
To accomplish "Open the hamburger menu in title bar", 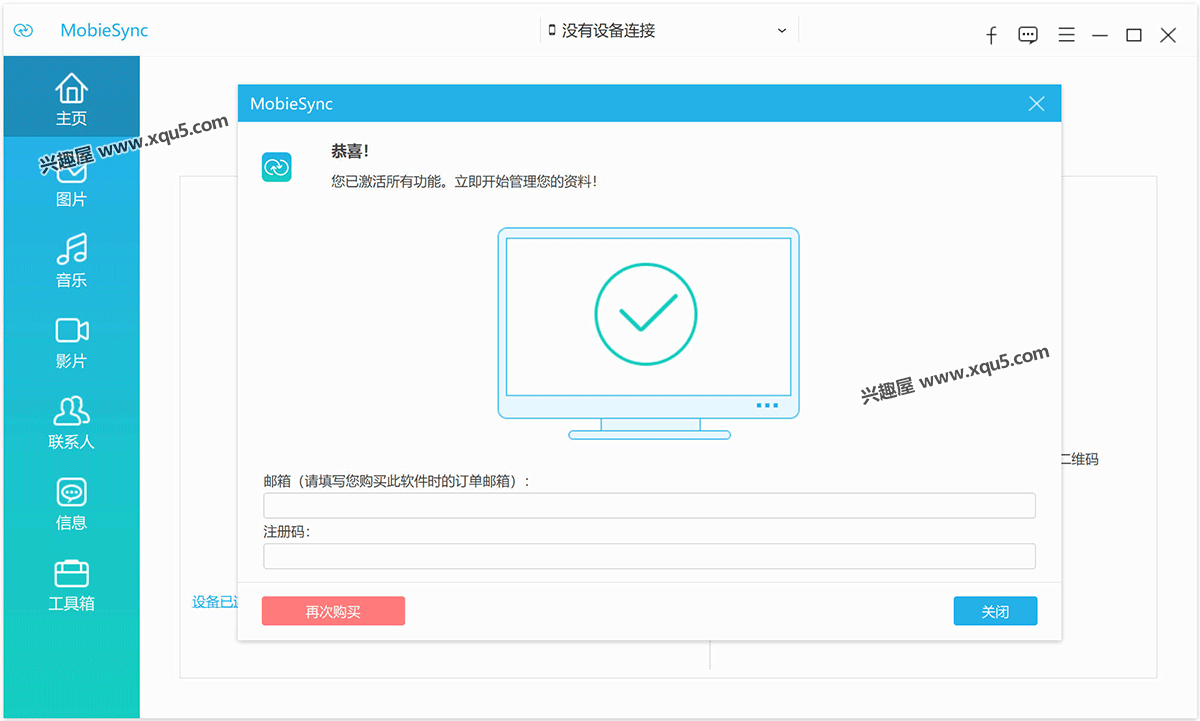I will point(1067,35).
